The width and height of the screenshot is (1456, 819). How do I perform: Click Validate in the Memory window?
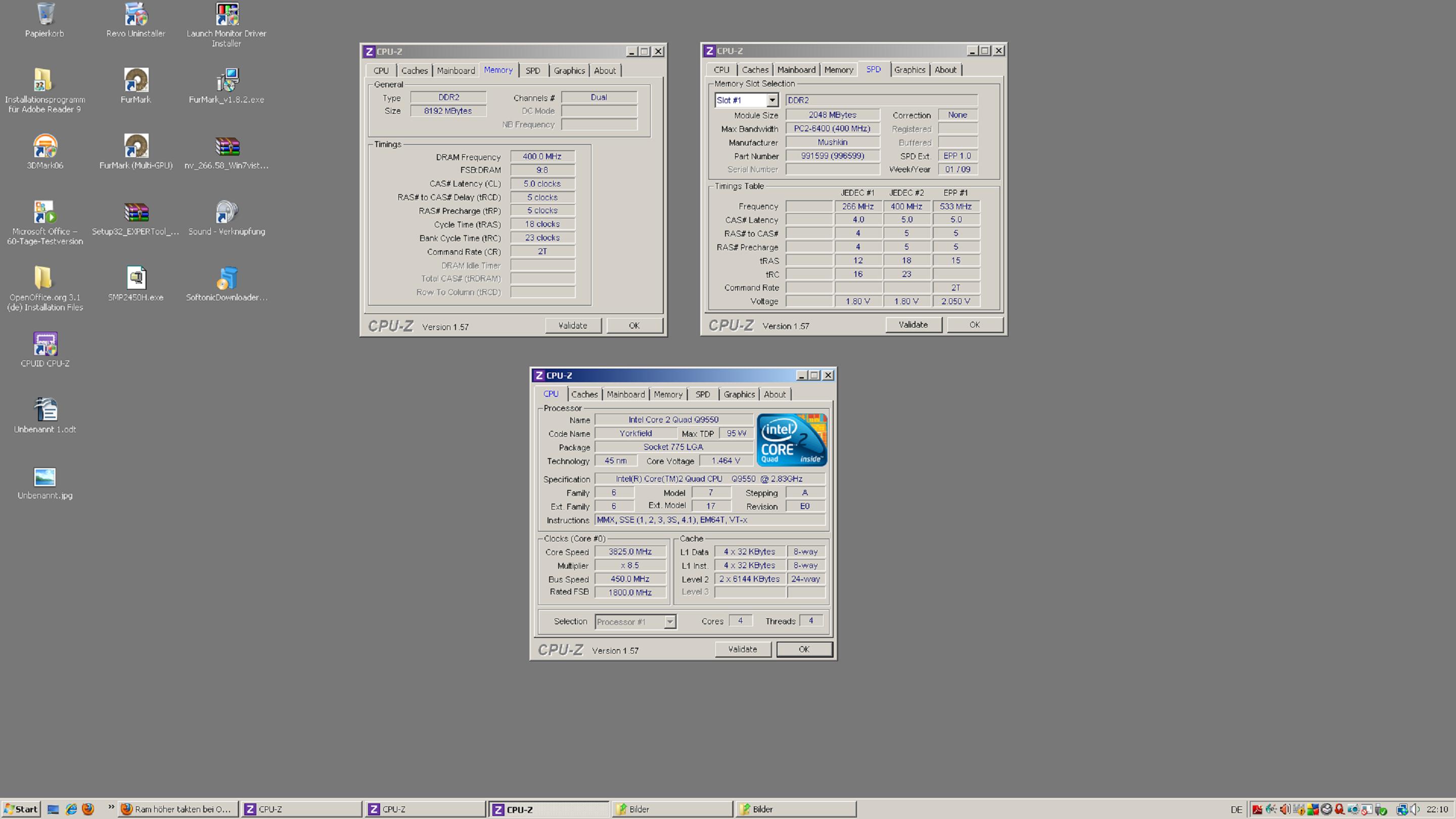[x=573, y=326]
